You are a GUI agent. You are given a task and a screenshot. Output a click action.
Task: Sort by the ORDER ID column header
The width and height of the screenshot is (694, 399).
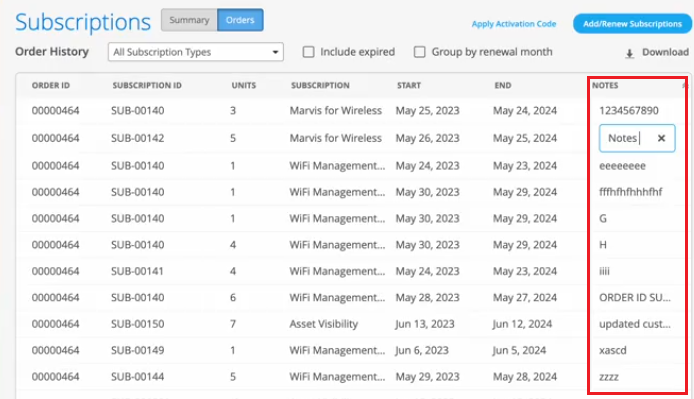[51, 85]
